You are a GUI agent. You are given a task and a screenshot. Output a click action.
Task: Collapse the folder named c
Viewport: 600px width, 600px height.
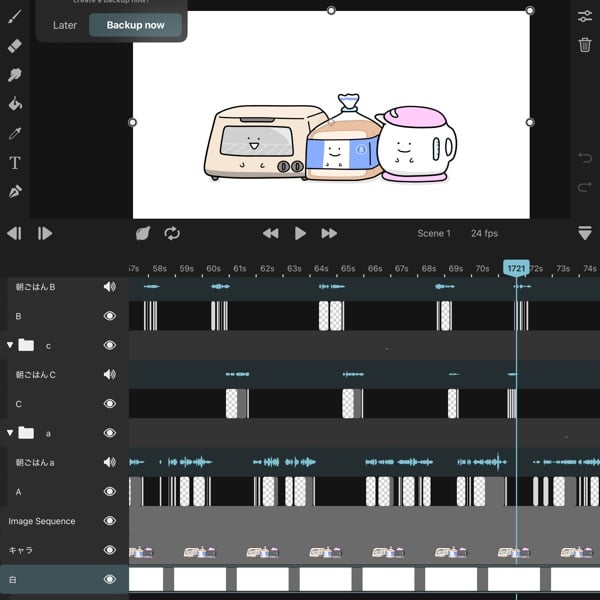11,345
